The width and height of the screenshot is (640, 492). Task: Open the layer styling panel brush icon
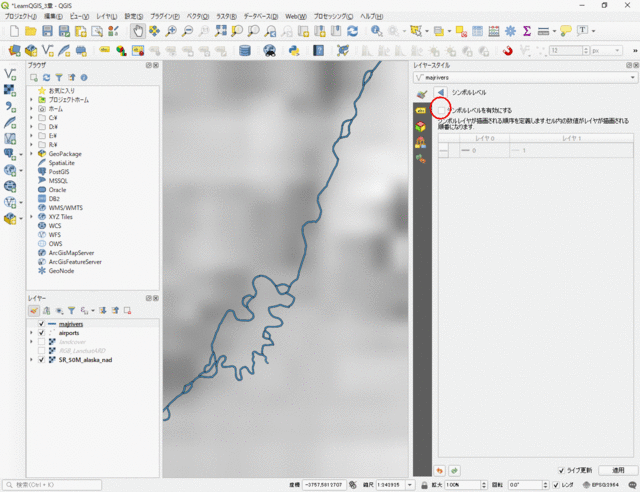click(34, 311)
